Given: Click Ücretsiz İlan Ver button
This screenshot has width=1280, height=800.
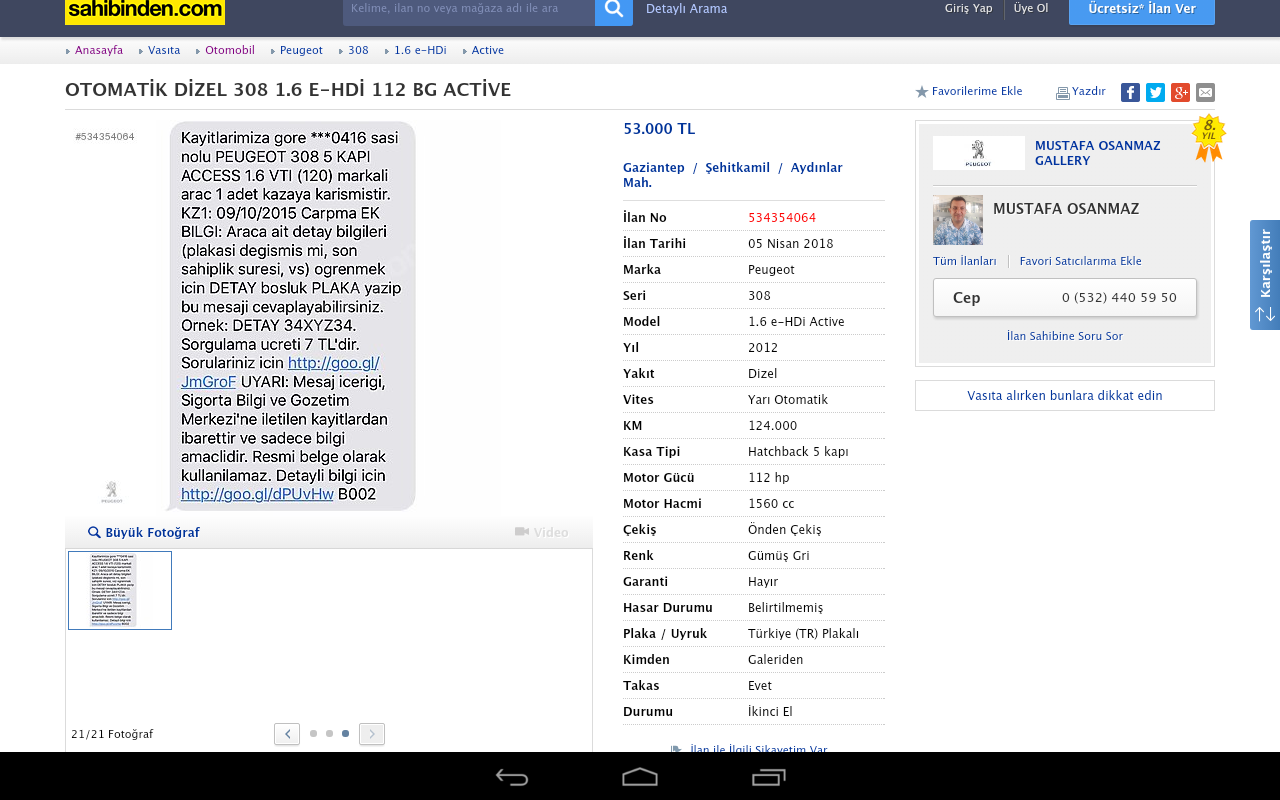Looking at the screenshot, I should (x=1142, y=10).
